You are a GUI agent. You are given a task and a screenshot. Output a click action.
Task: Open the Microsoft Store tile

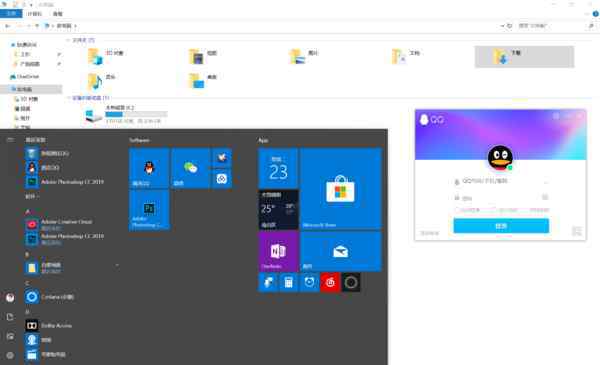coord(341,189)
